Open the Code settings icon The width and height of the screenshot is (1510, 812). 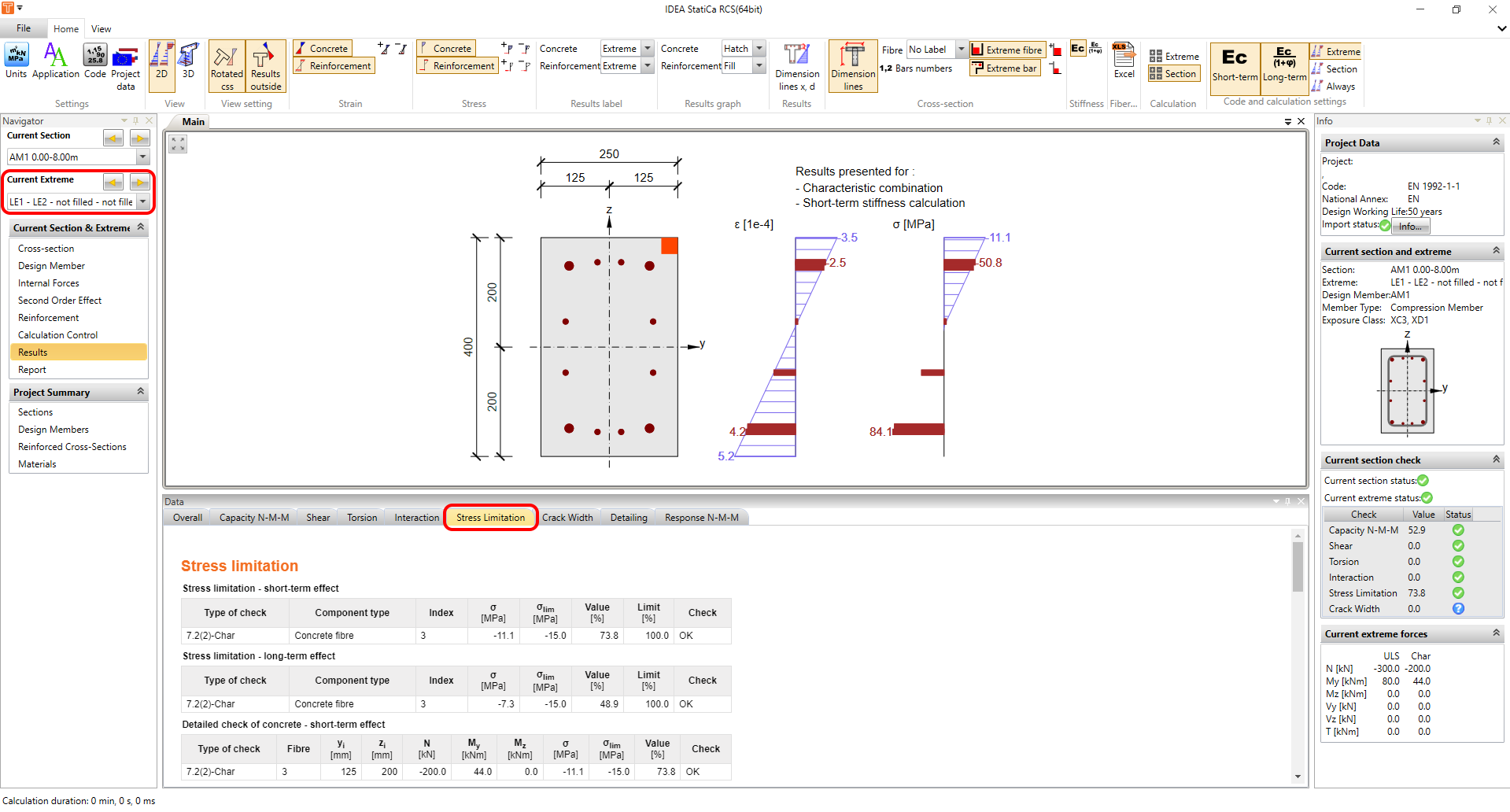(95, 61)
